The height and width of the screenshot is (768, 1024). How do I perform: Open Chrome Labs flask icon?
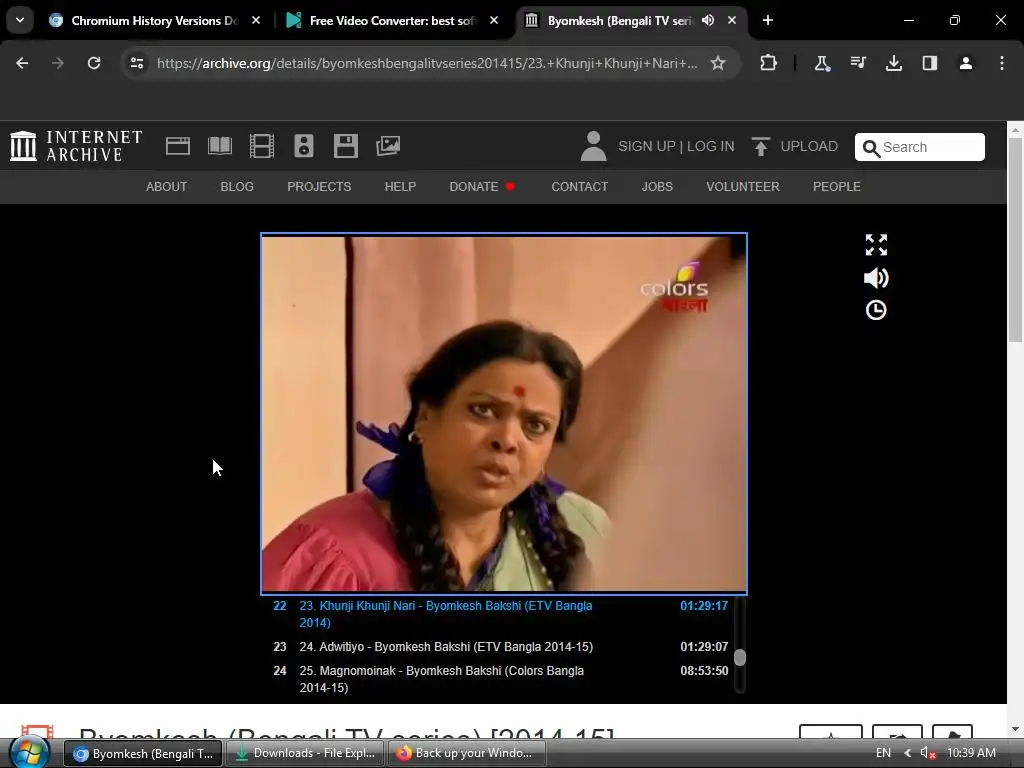[822, 63]
